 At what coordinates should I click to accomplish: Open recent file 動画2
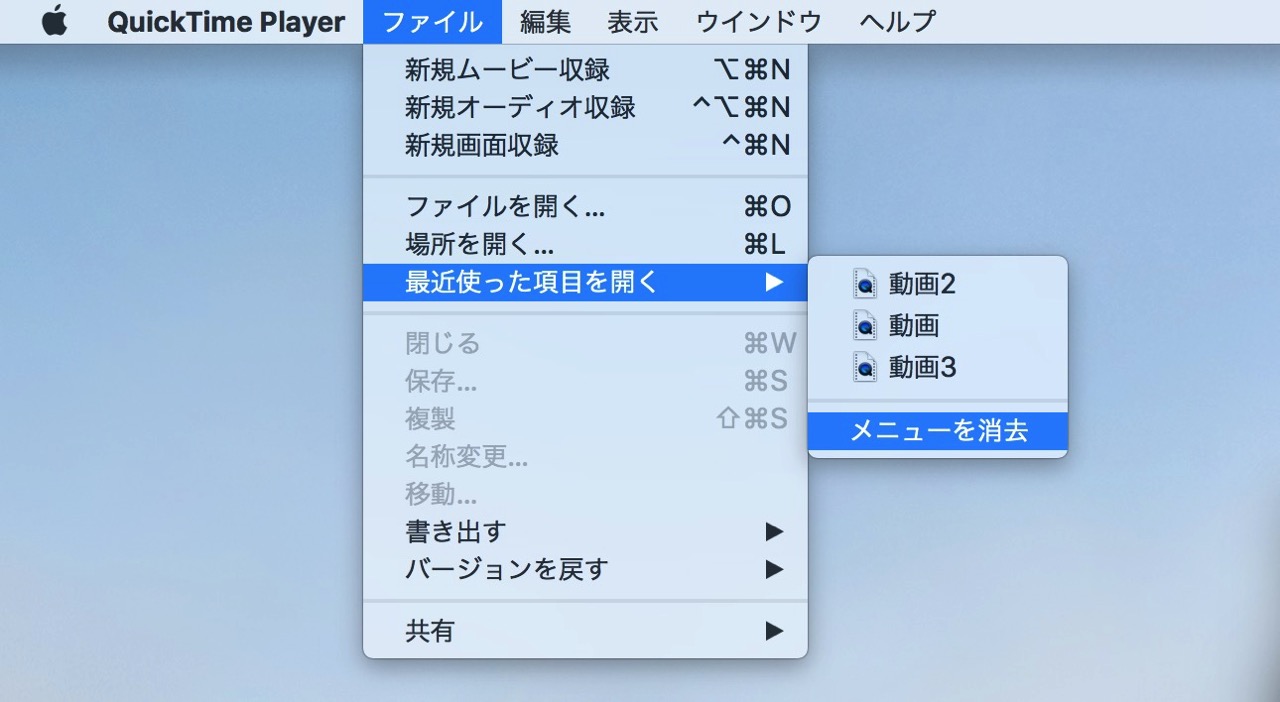click(937, 284)
